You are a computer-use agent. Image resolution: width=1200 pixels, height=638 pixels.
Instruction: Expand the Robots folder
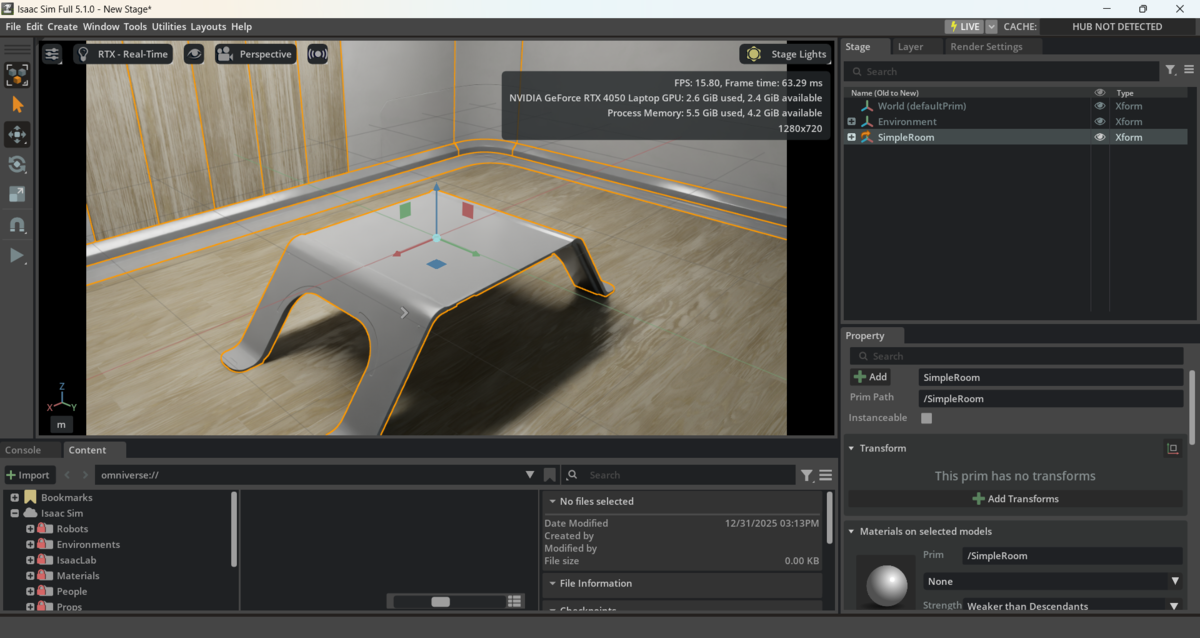point(31,529)
